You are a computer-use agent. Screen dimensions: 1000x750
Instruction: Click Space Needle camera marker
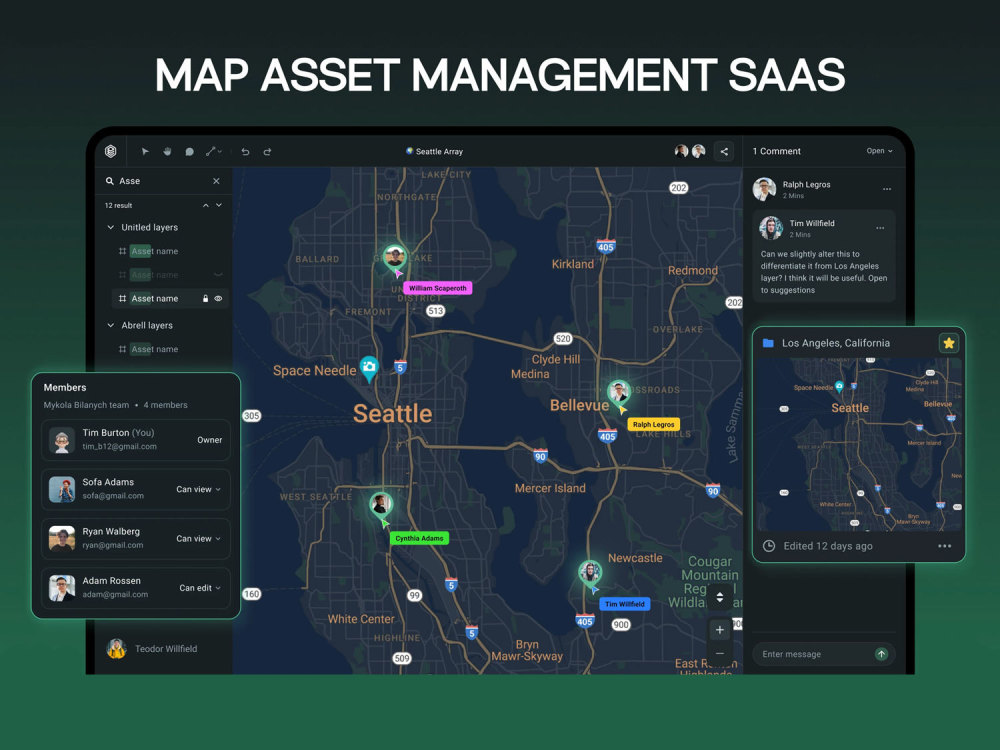[369, 368]
